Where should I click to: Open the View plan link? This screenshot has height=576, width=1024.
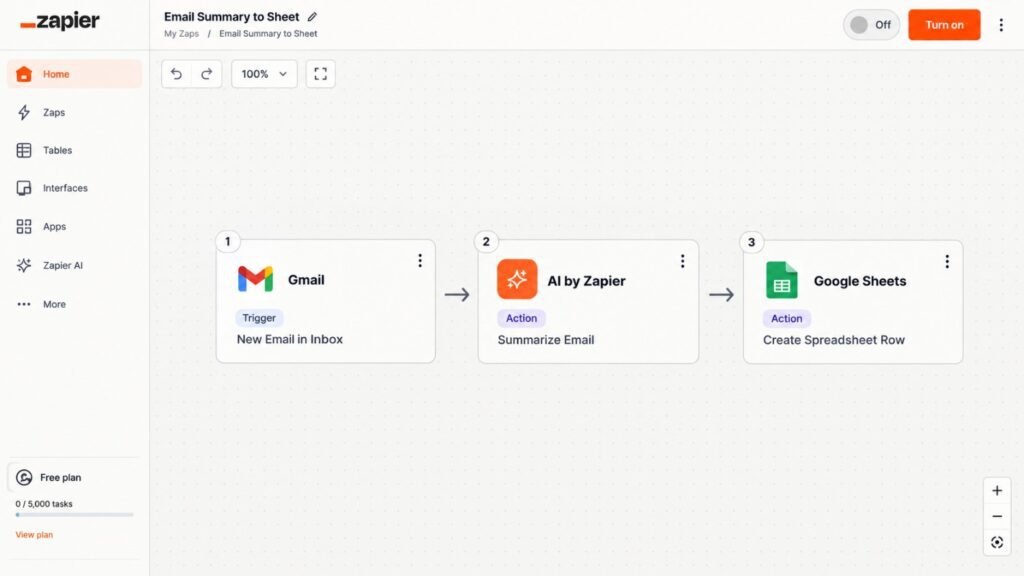pos(34,534)
